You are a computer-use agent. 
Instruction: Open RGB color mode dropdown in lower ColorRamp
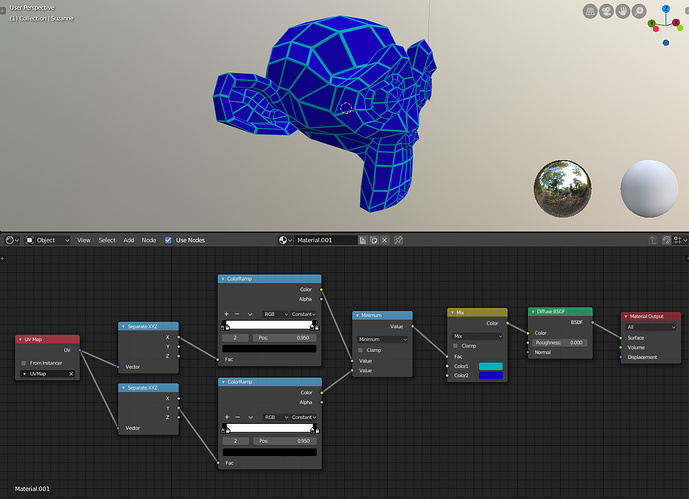(x=276, y=417)
